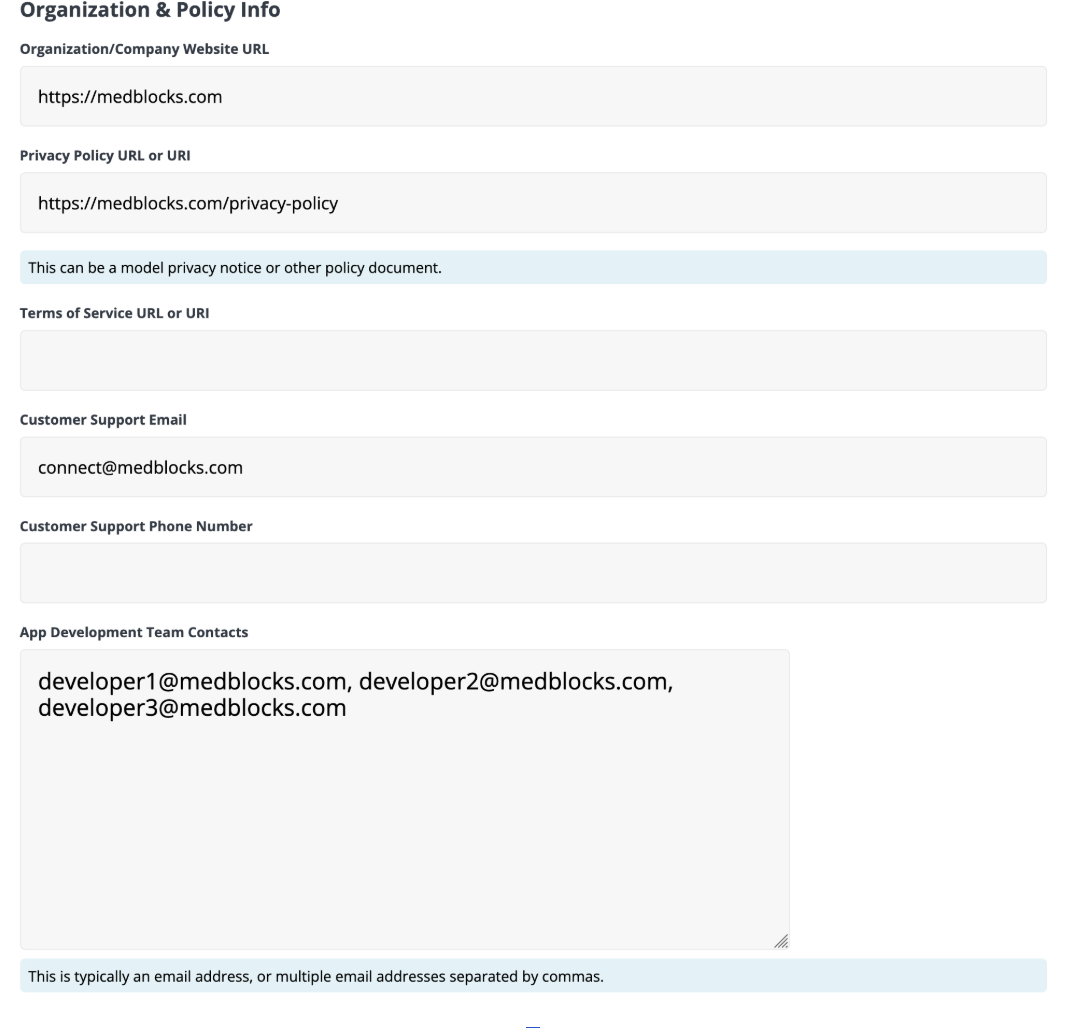Click the 'Customer Support Email' label

[x=103, y=419]
